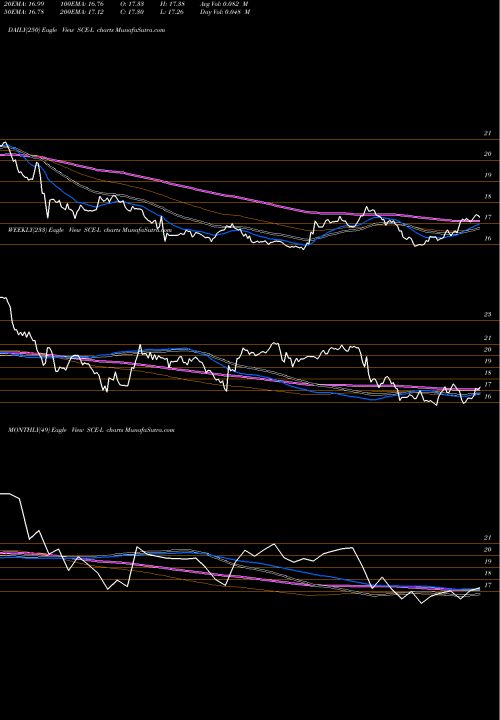Image resolution: width=500 pixels, height=720 pixels.
Task: Click the 20EMA: 16.99 value
Action: pos(24,4)
